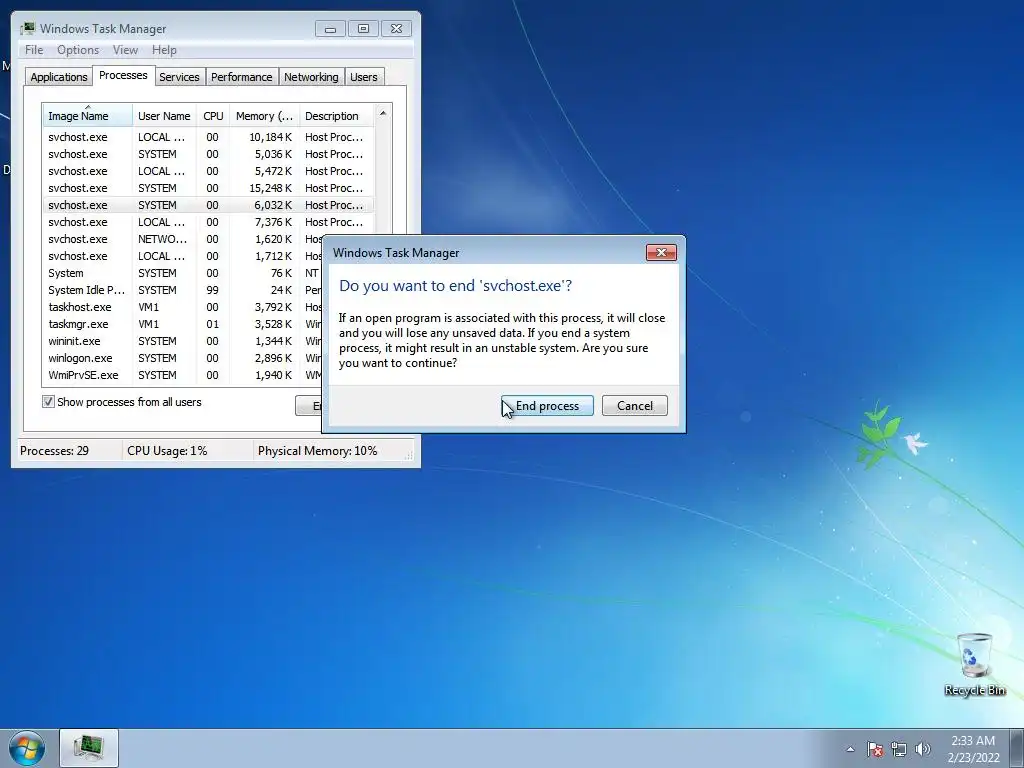The height and width of the screenshot is (768, 1024).
Task: Open the Options menu
Action: click(78, 50)
